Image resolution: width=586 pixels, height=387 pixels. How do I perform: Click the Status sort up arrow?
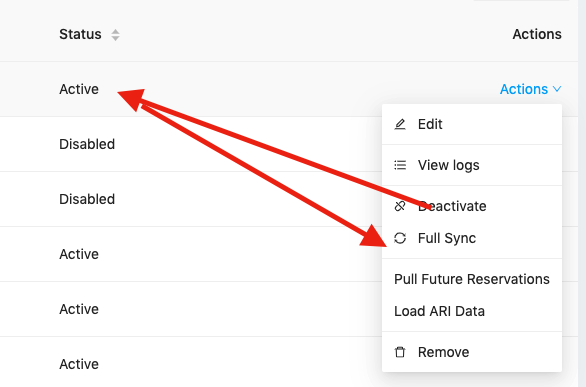[115, 31]
